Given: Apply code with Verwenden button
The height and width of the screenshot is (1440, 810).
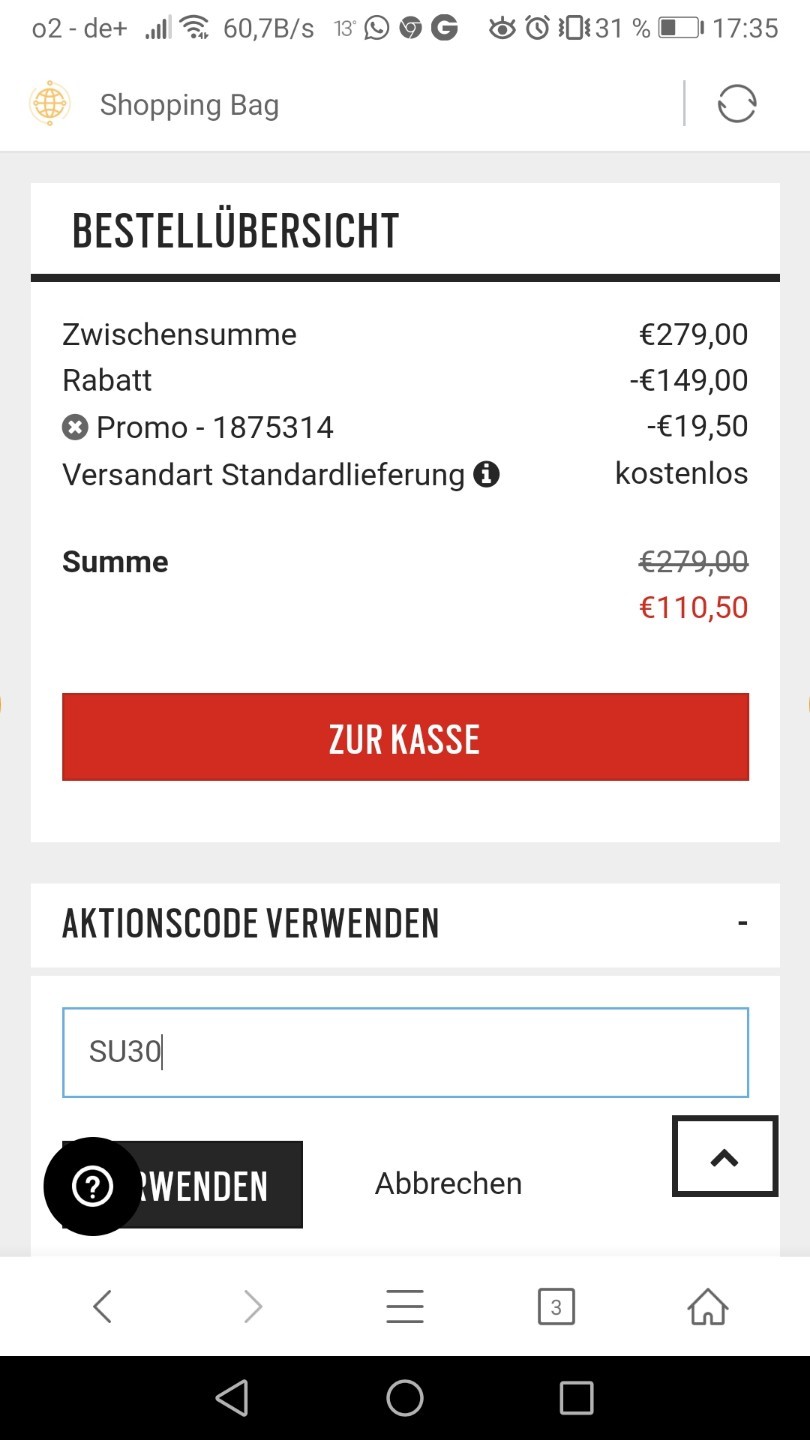Looking at the screenshot, I should 220,1186.
